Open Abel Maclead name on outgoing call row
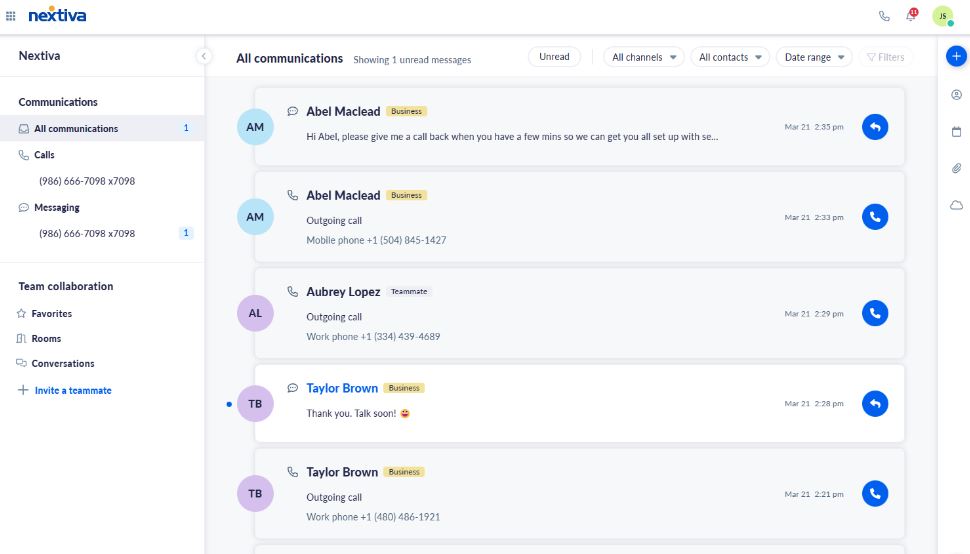This screenshot has width=970, height=554. pyautogui.click(x=343, y=195)
